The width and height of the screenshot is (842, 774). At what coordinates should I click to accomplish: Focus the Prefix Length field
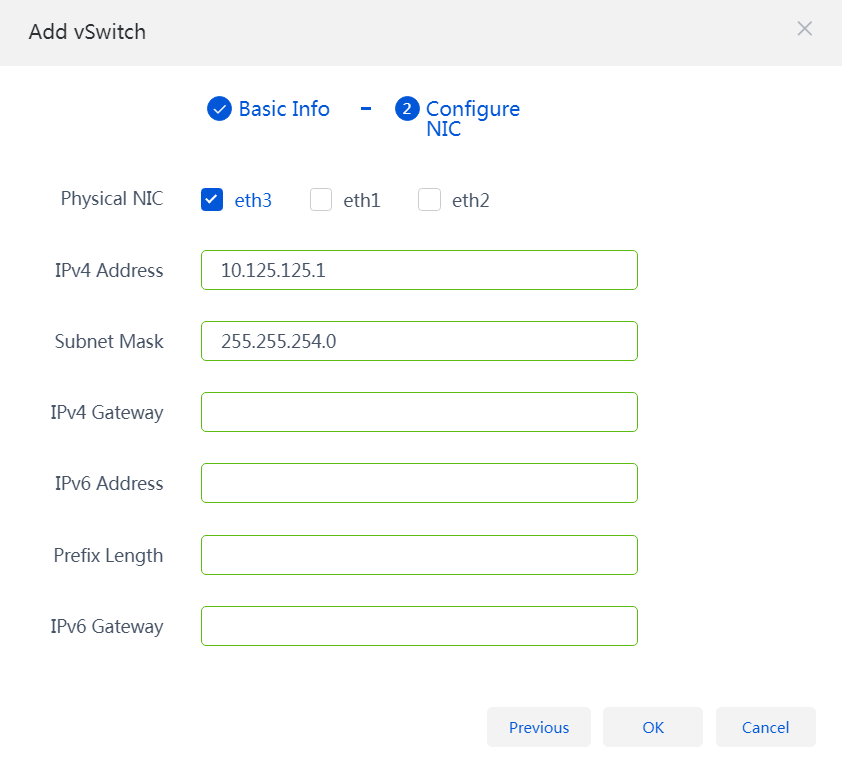(419, 555)
